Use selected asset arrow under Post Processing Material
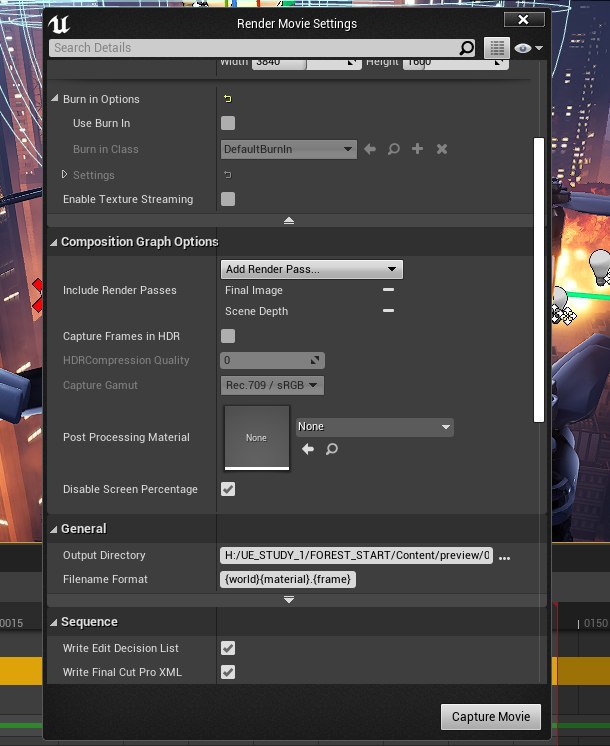 (x=308, y=450)
